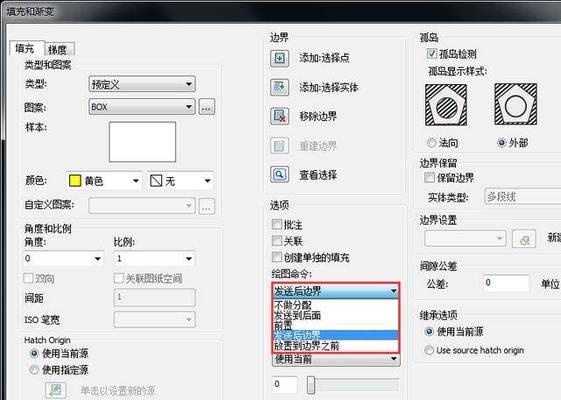This screenshot has width=561, height=400.
Task: Click the 公差 input field
Action: click(506, 283)
